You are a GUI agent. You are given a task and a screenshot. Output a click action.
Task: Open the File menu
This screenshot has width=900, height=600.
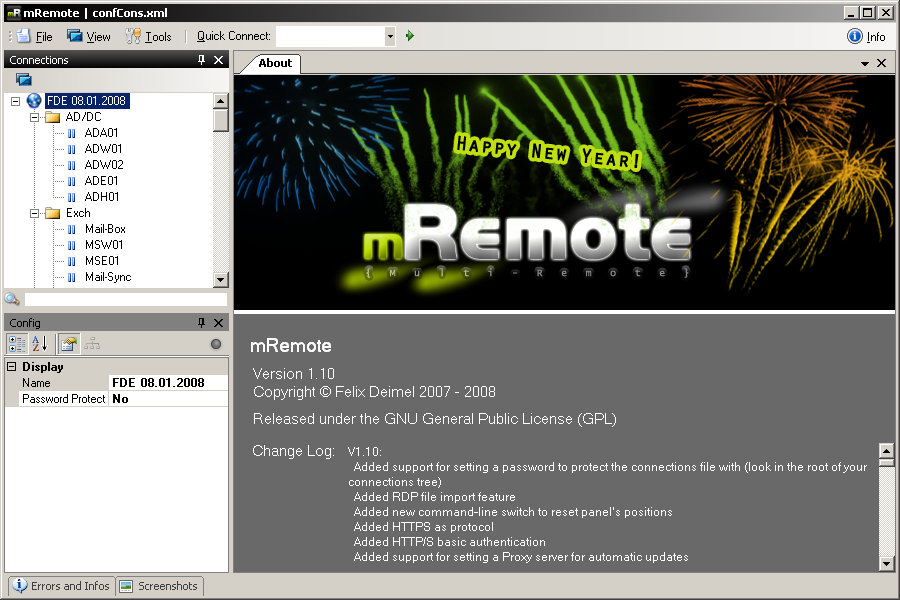[35, 36]
